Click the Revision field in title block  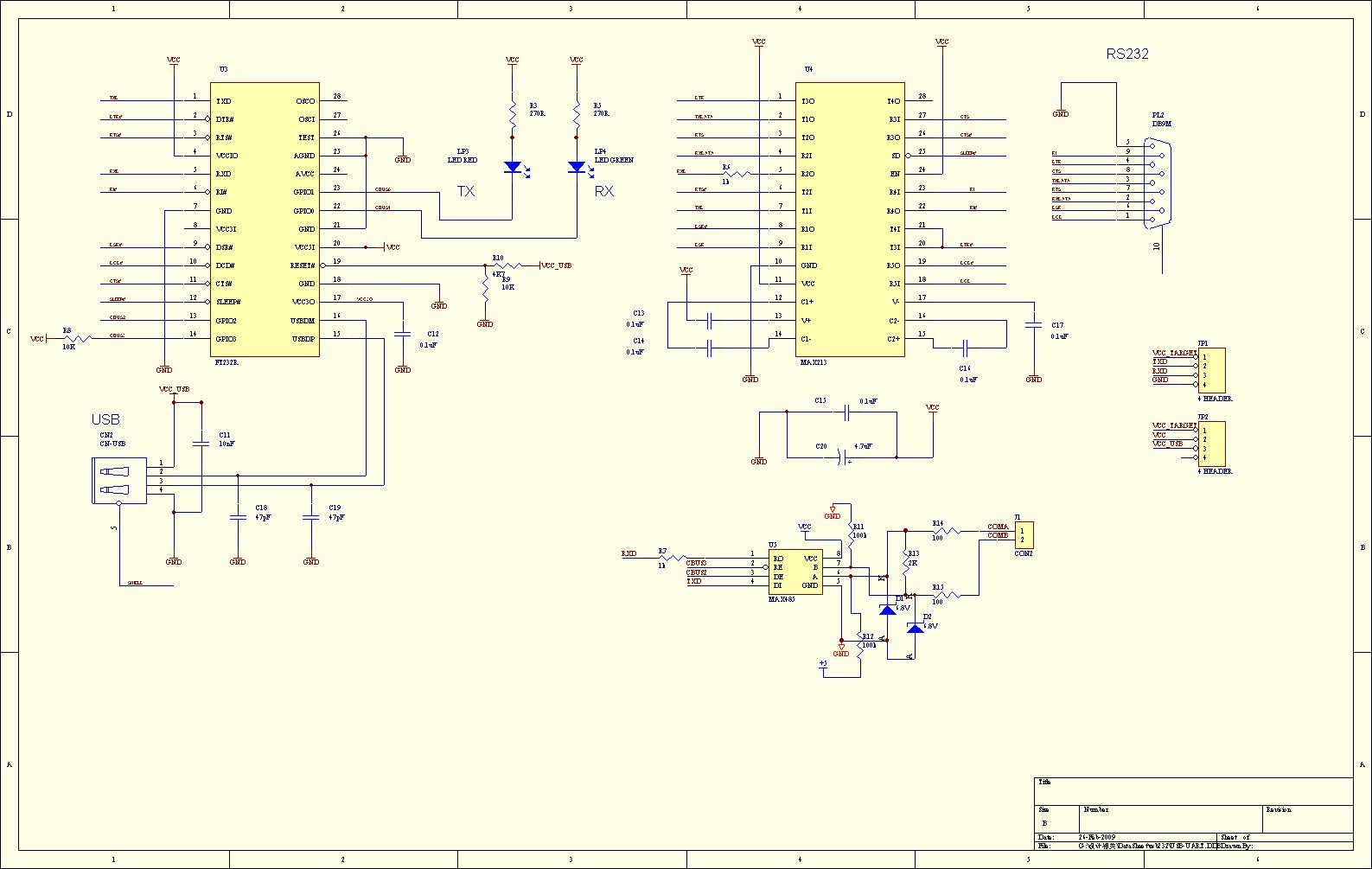click(x=1307, y=819)
